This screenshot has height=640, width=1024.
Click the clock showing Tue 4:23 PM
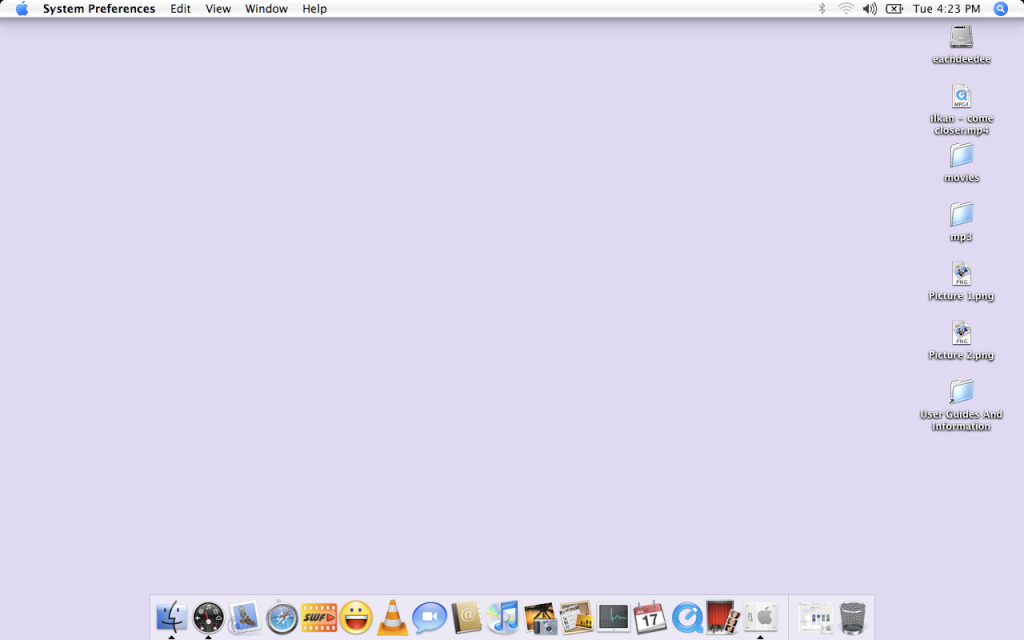point(948,9)
